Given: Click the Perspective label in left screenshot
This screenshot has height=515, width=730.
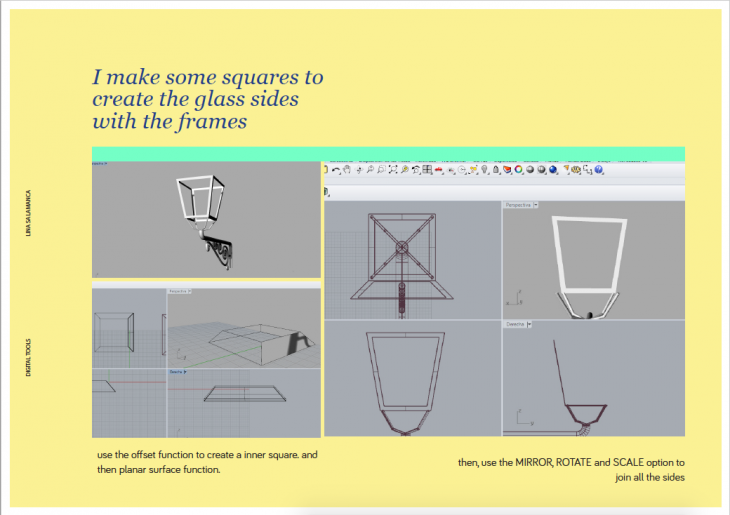Looking at the screenshot, I should click(x=177, y=292).
